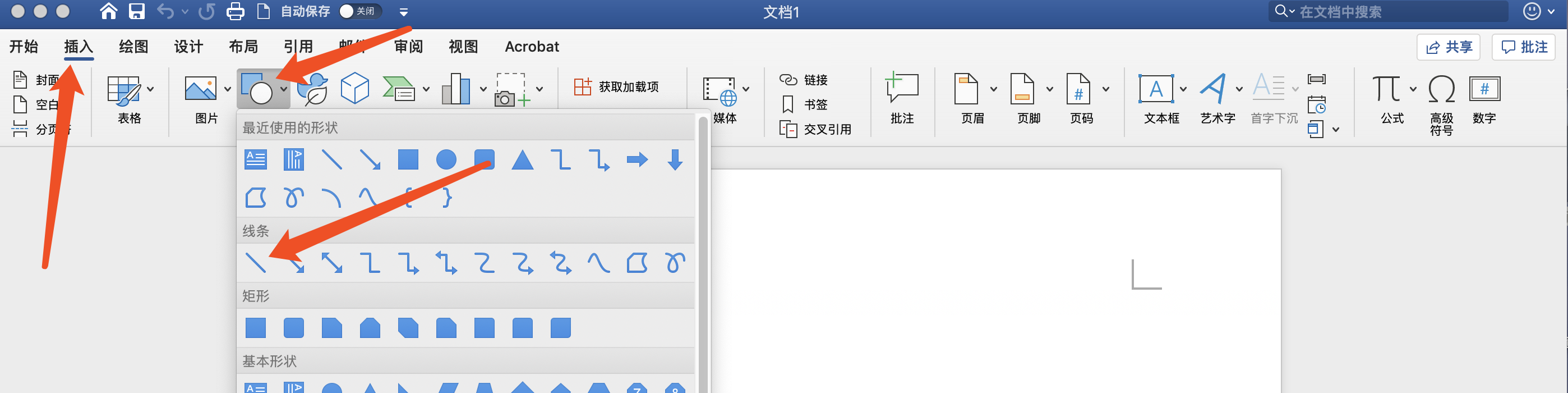Switch to the 视图 tab
Screen dimensions: 1568x393
(463, 46)
